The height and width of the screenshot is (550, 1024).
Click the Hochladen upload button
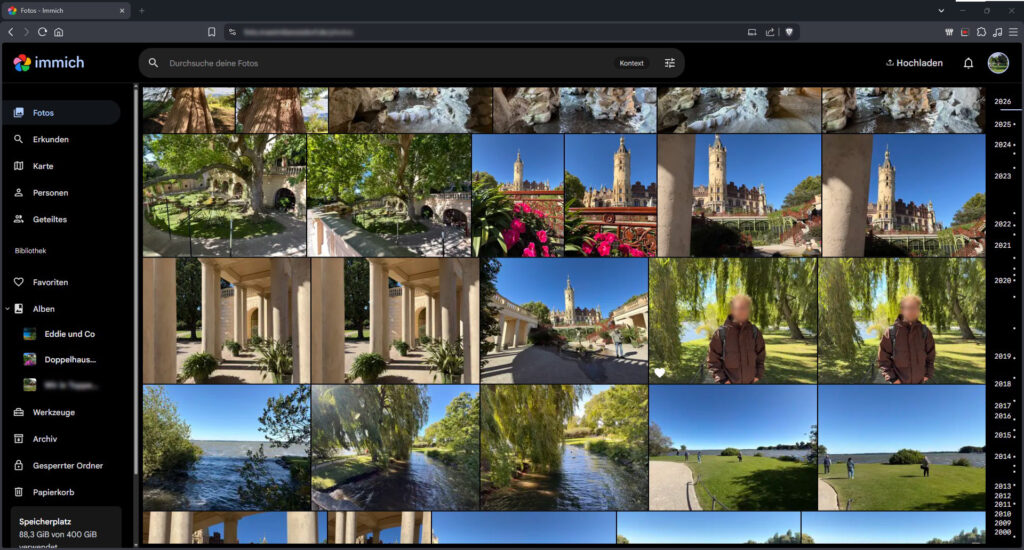914,63
